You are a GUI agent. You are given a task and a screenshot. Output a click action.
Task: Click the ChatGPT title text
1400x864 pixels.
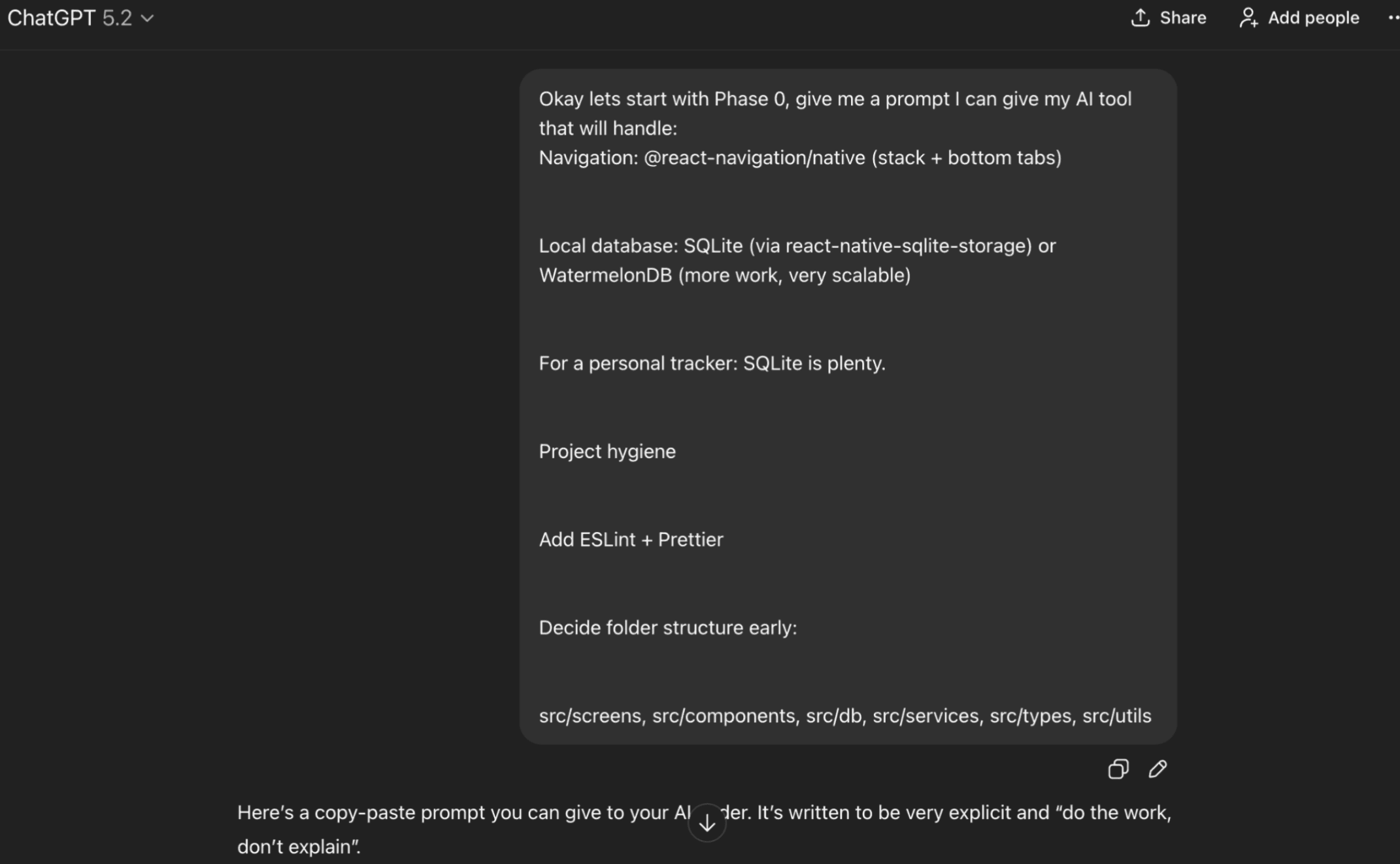click(51, 18)
